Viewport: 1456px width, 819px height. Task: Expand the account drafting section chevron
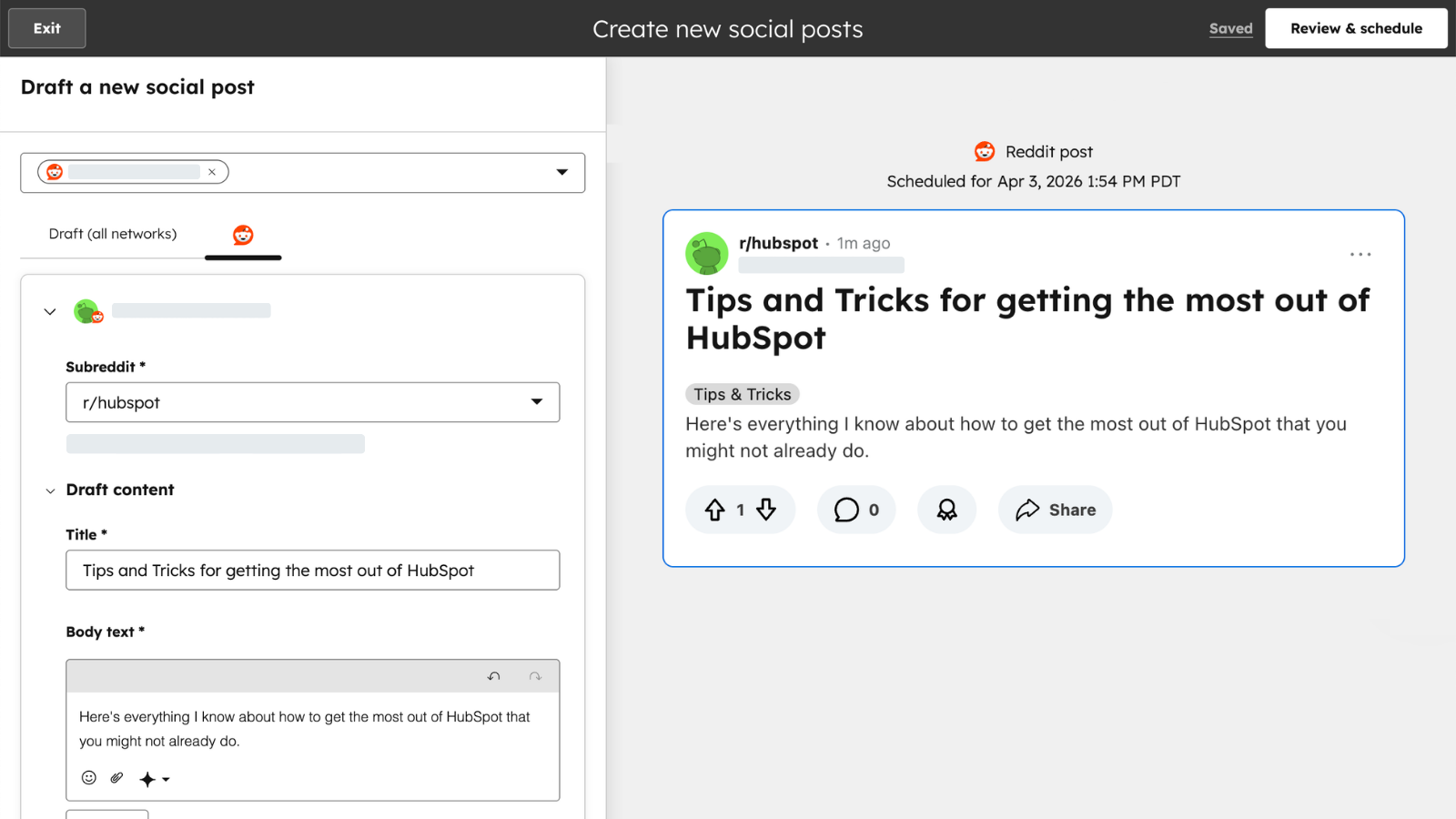[50, 311]
